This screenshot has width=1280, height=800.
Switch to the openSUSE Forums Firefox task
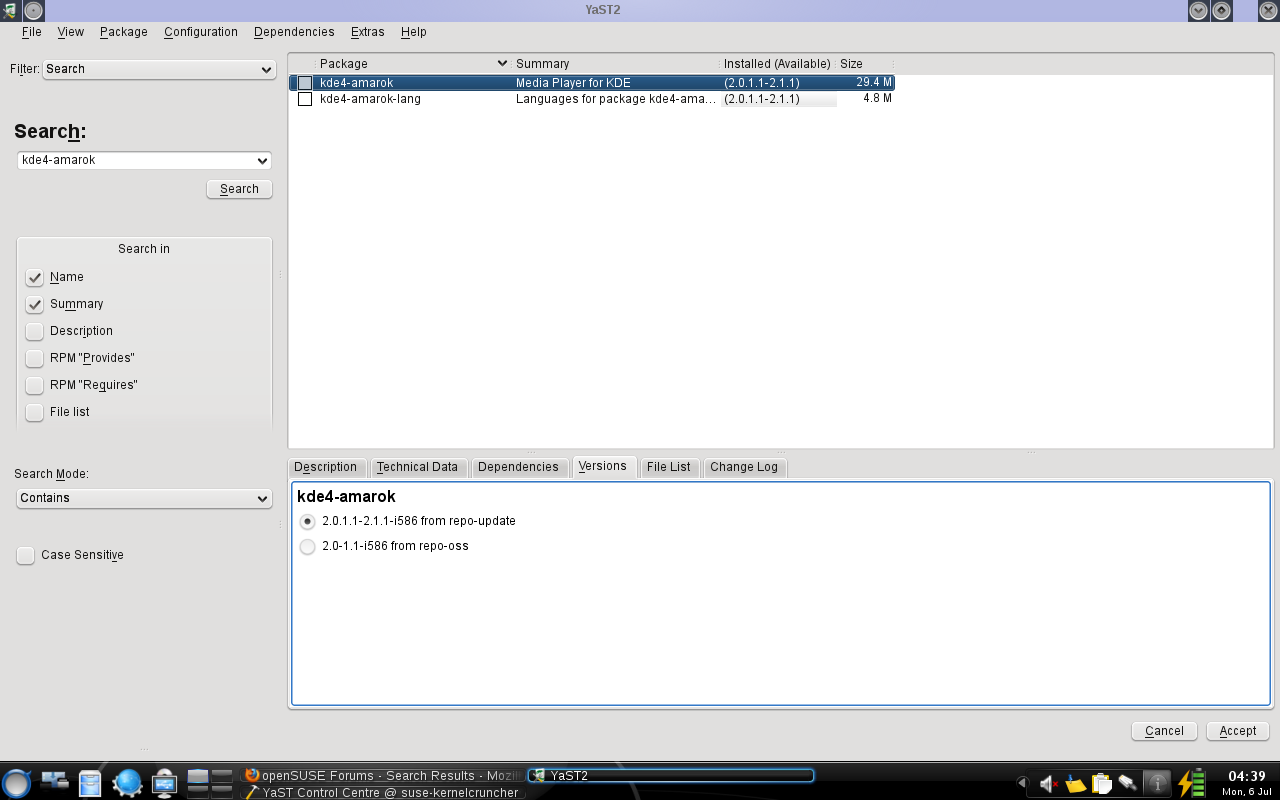pyautogui.click(x=384, y=775)
